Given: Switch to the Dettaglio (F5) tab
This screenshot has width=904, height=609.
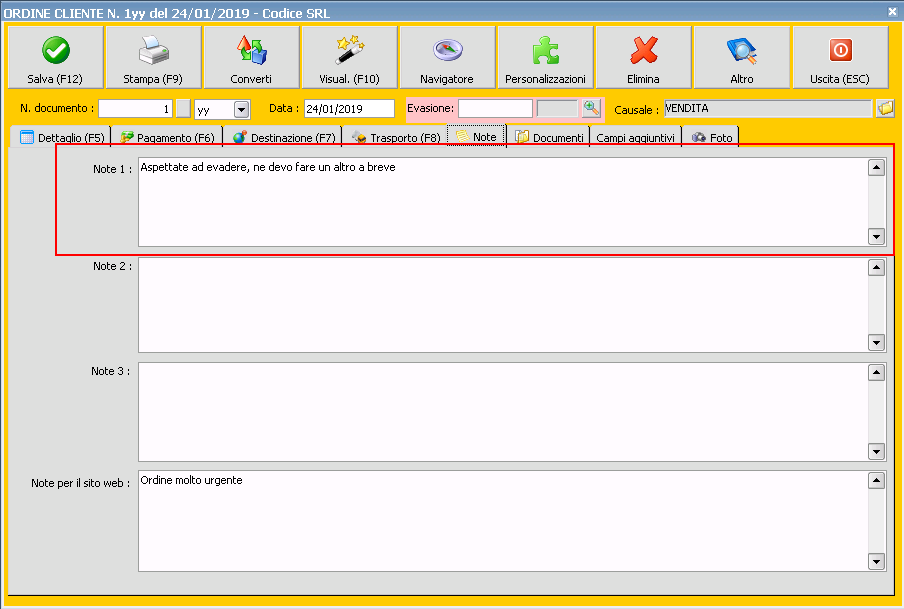Looking at the screenshot, I should (x=62, y=137).
